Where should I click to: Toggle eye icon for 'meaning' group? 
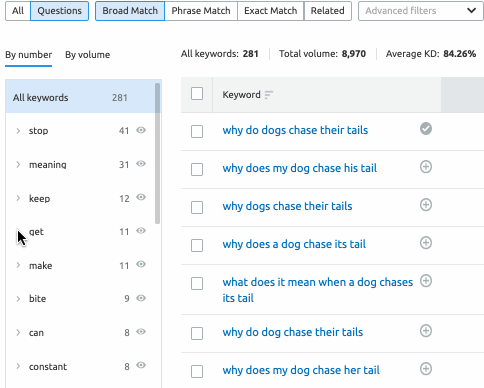point(141,164)
